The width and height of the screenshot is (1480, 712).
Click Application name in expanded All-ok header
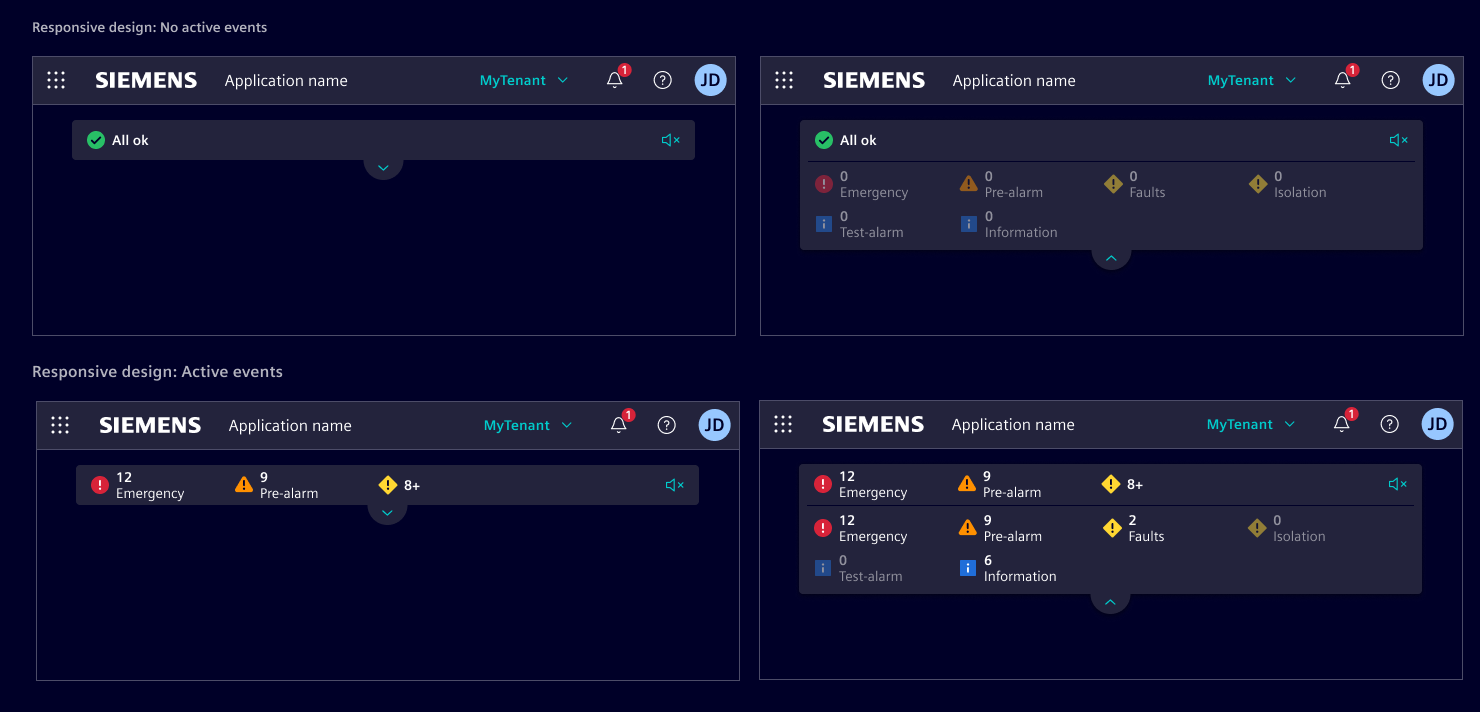(1014, 81)
